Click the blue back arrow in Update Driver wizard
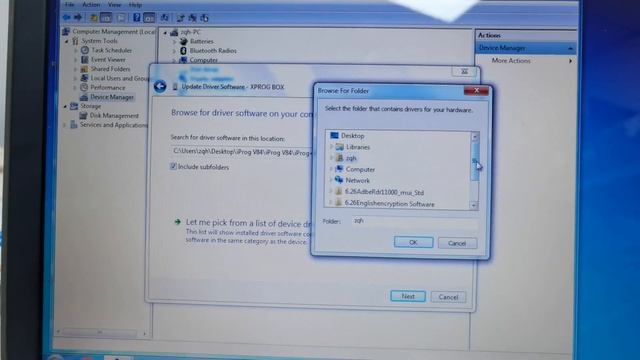Viewport: 640px width, 360px height. [x=160, y=86]
